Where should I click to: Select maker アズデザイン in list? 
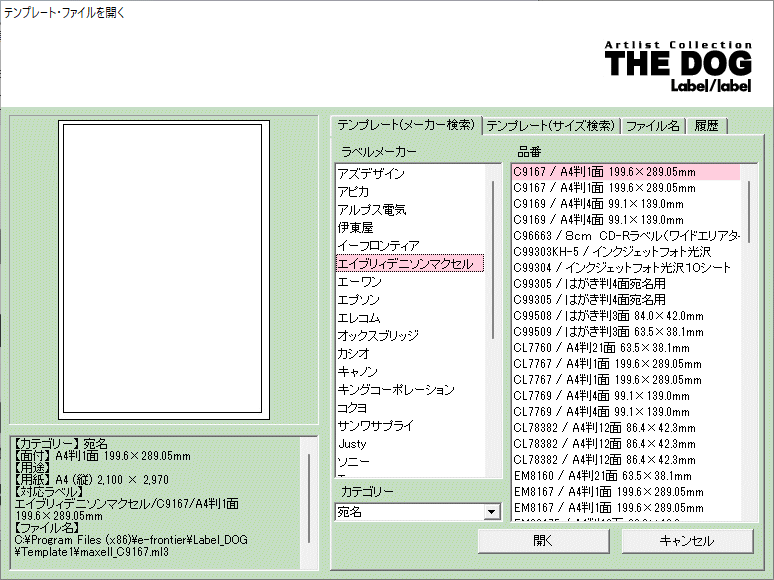tap(410, 173)
